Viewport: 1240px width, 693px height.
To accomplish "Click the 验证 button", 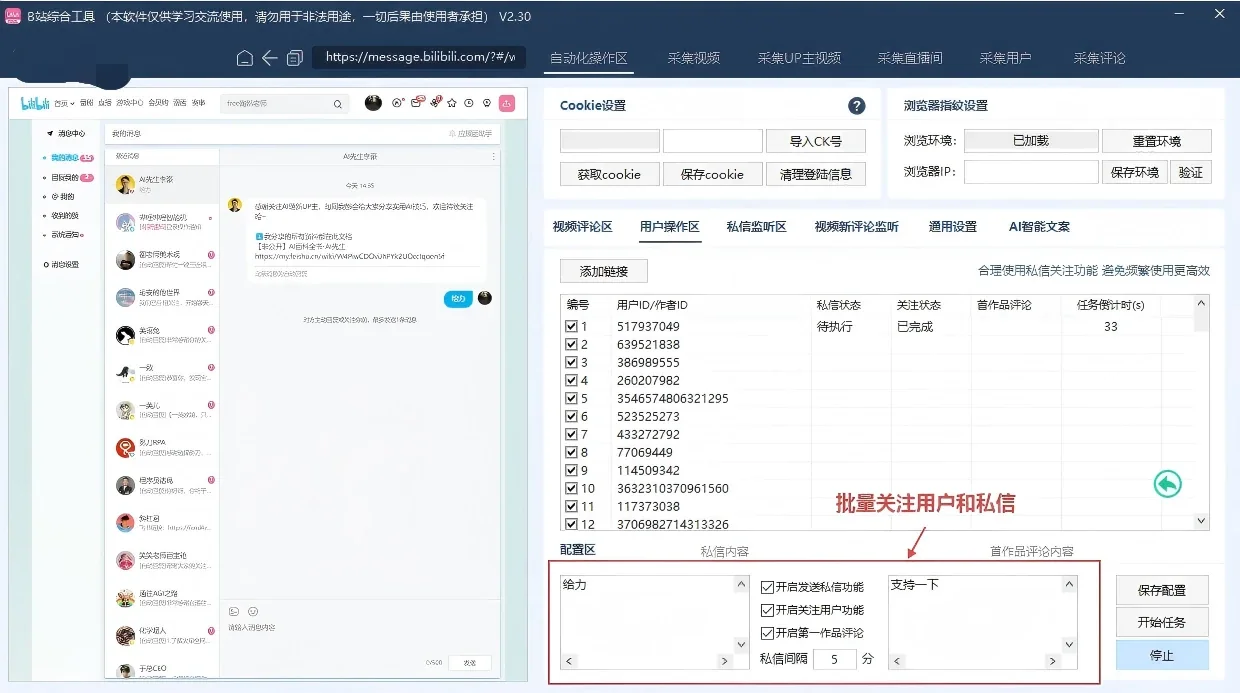I will point(1190,172).
